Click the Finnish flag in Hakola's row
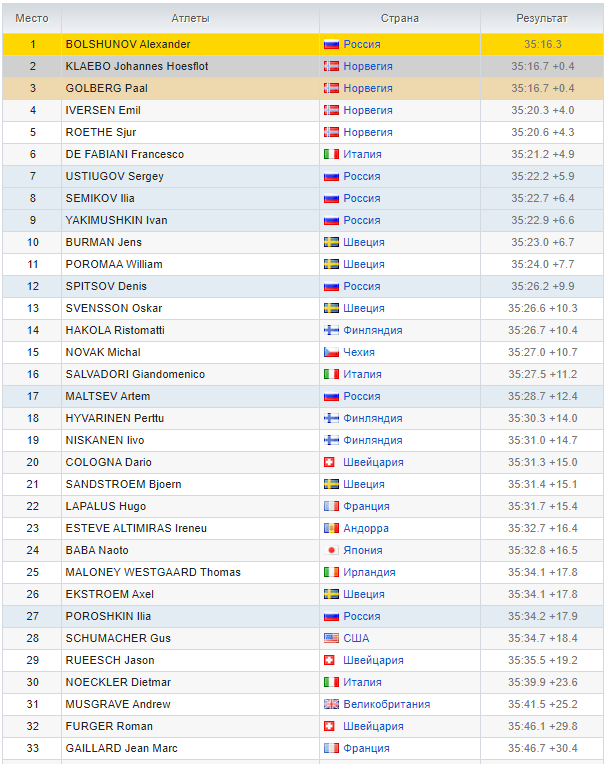Viewport: 607px width, 764px height. pos(331,330)
